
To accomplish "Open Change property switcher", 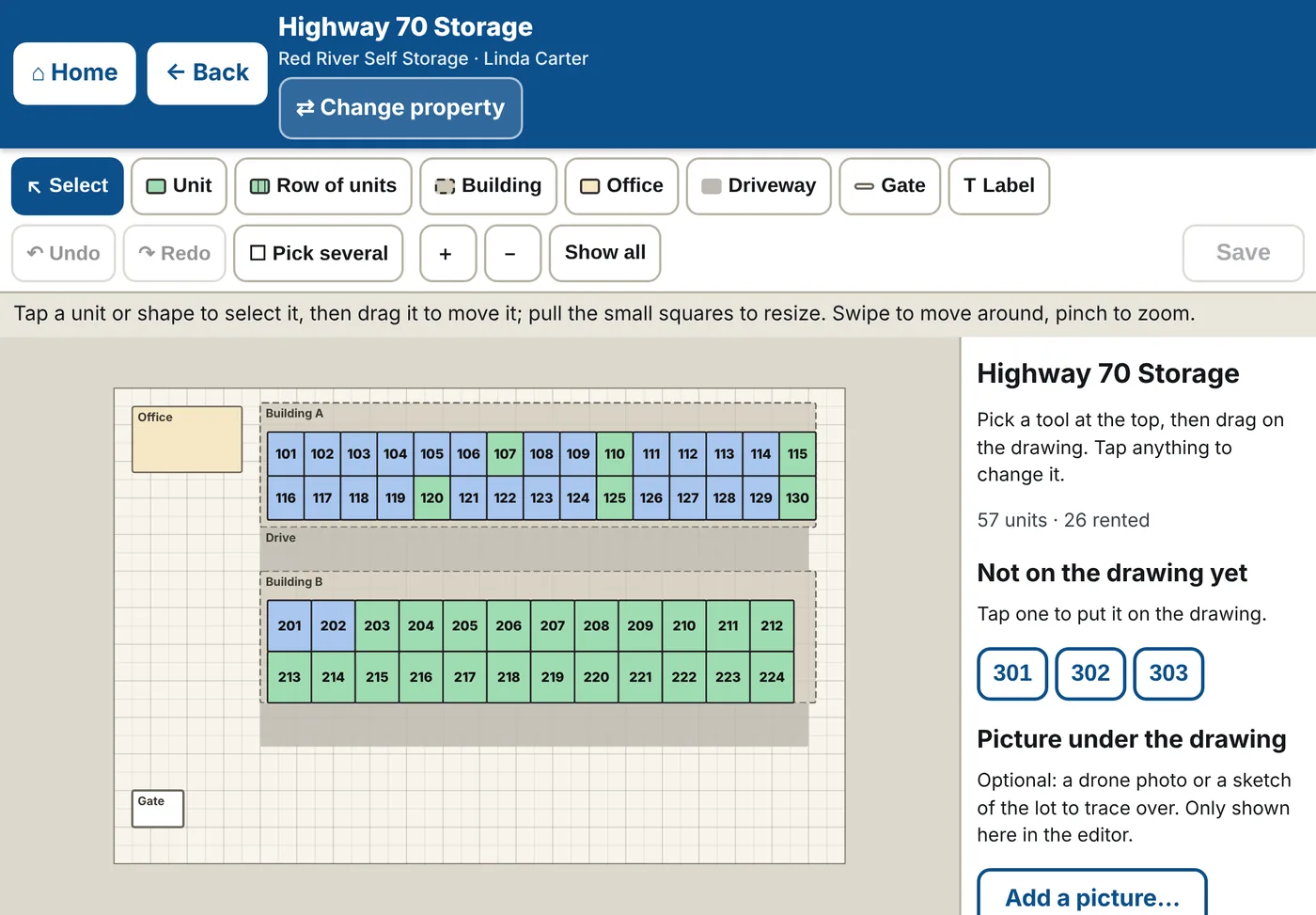I will pos(400,108).
